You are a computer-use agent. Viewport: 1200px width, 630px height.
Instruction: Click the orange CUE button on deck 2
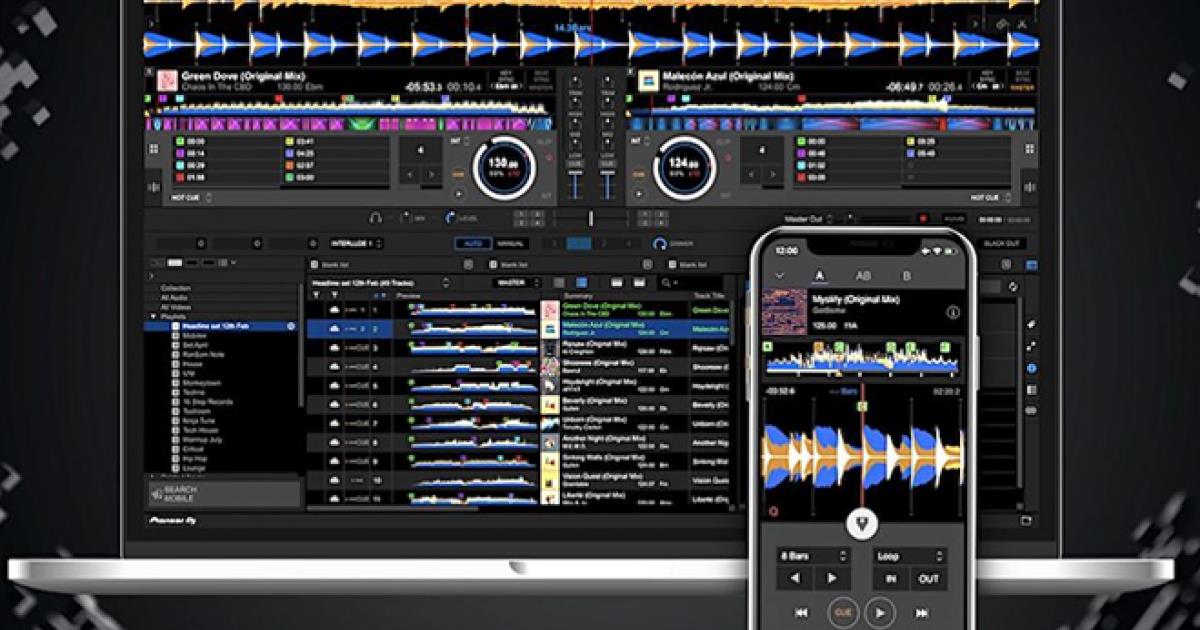tap(637, 173)
